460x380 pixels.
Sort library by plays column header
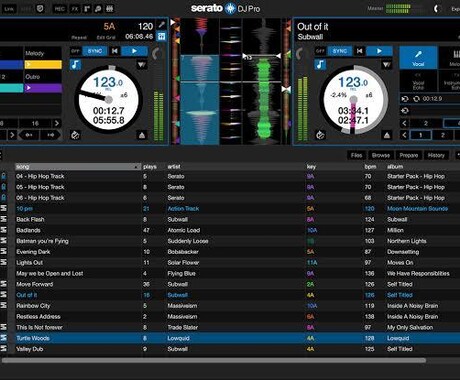(x=150, y=167)
